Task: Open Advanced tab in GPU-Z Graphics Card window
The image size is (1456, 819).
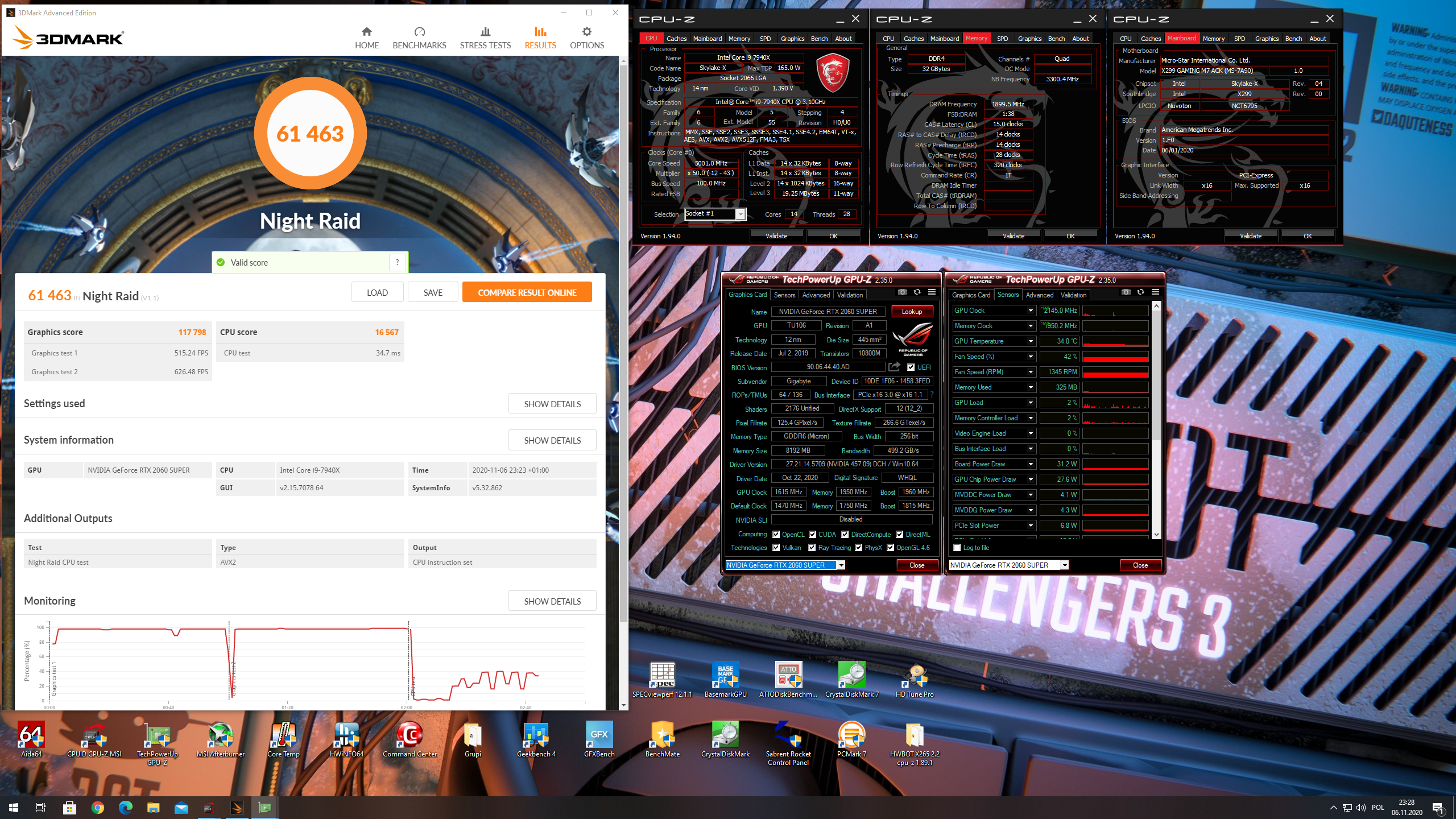Action: coord(816,295)
